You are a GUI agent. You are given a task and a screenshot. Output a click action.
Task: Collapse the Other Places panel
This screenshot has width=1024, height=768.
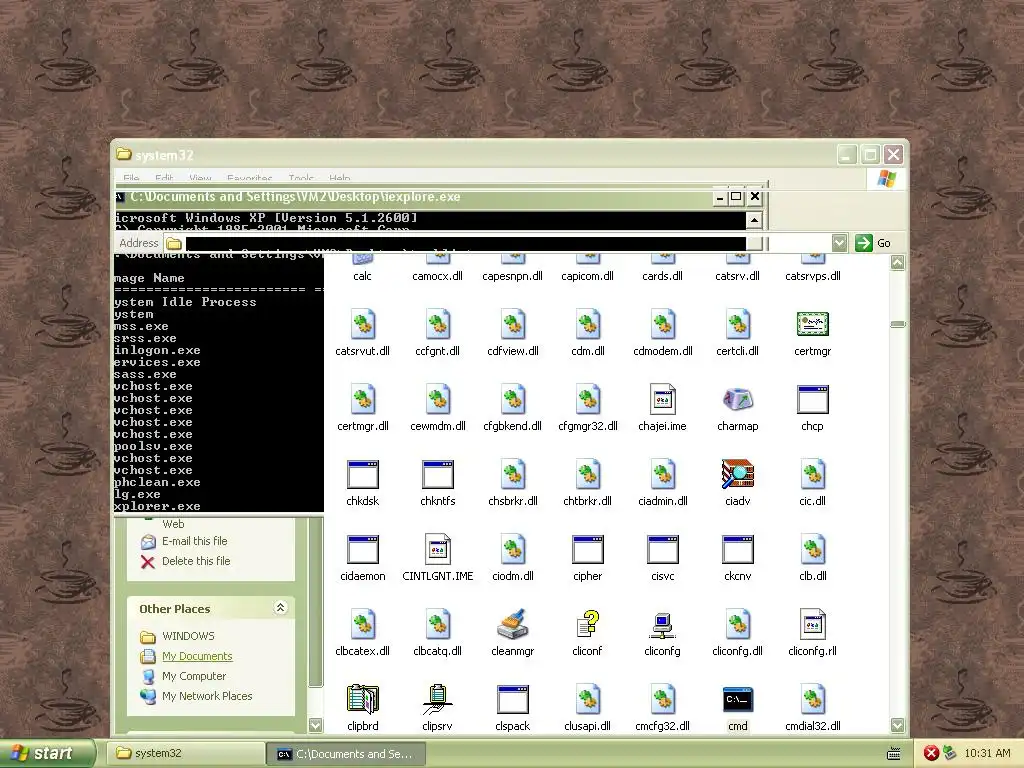coord(280,608)
